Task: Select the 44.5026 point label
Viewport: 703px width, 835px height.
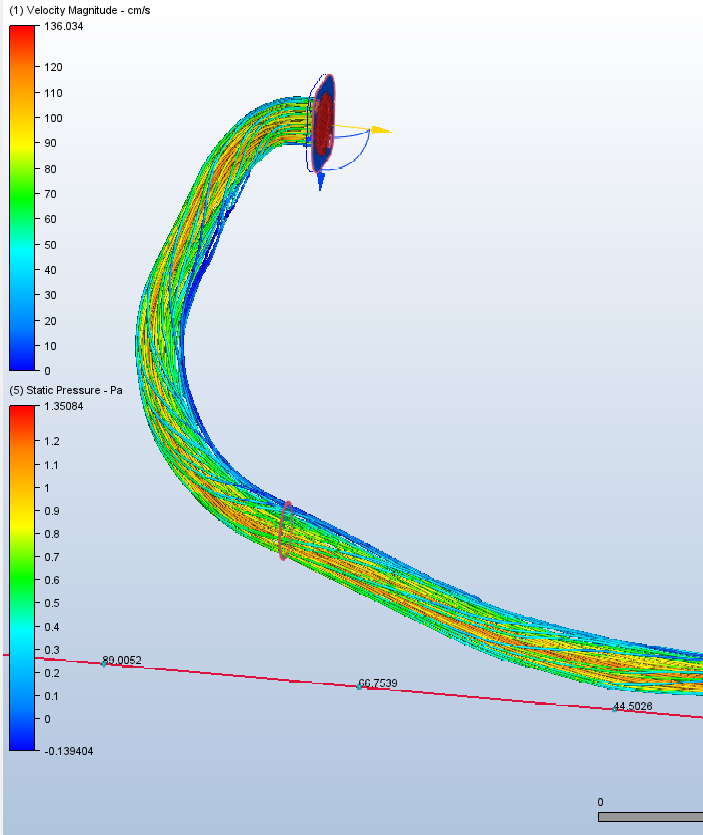Action: (633, 706)
